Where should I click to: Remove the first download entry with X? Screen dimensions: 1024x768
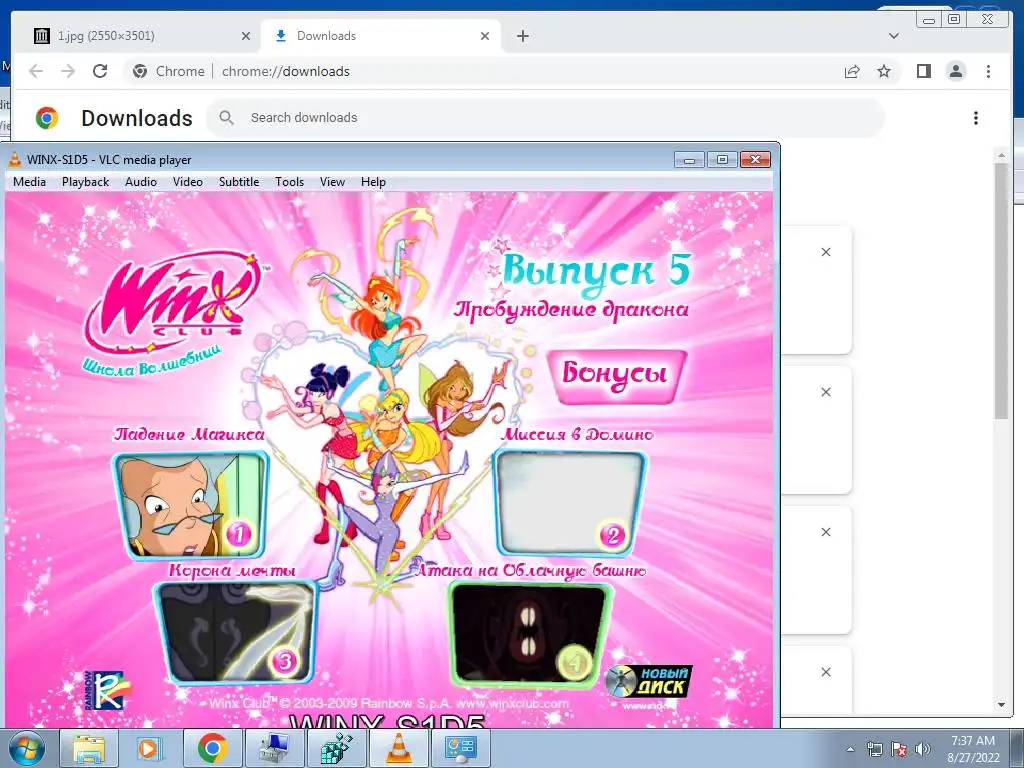[825, 252]
